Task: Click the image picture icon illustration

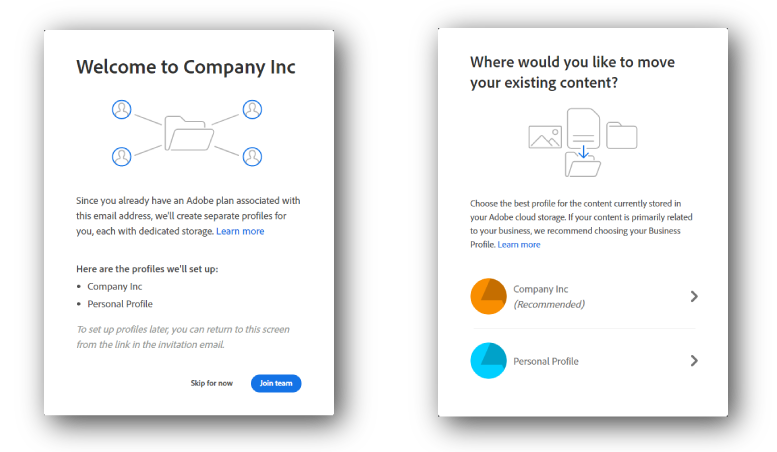Action: coord(545,137)
